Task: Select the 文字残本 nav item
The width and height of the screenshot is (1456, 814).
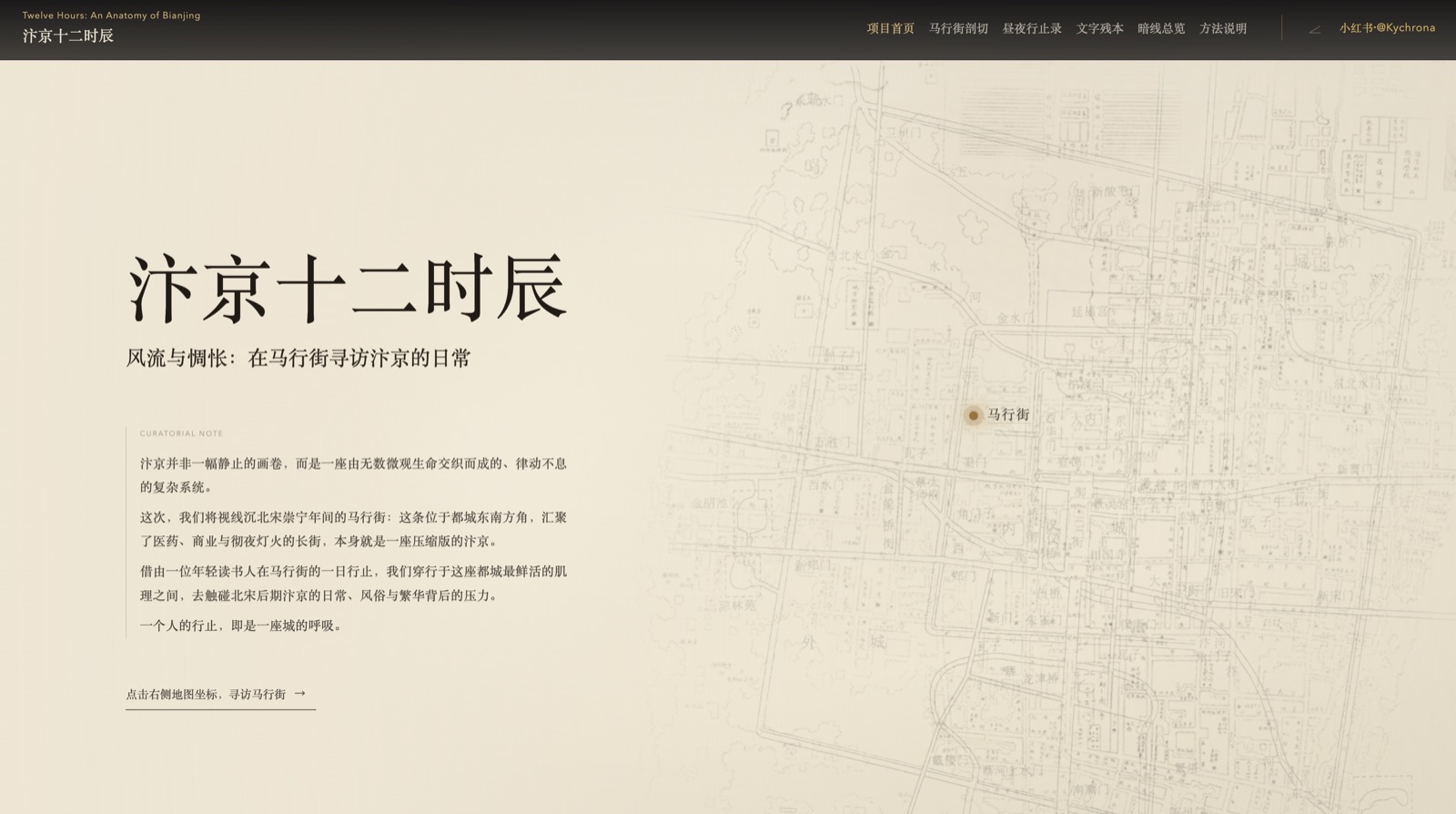Action: tap(1099, 28)
